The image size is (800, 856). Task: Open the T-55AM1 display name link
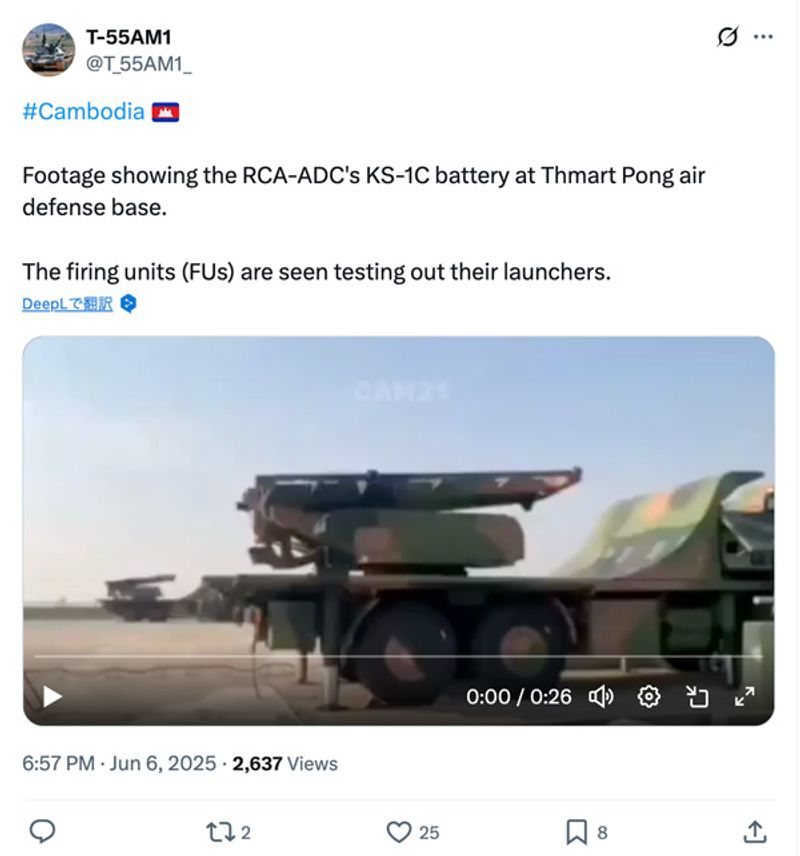pos(129,38)
